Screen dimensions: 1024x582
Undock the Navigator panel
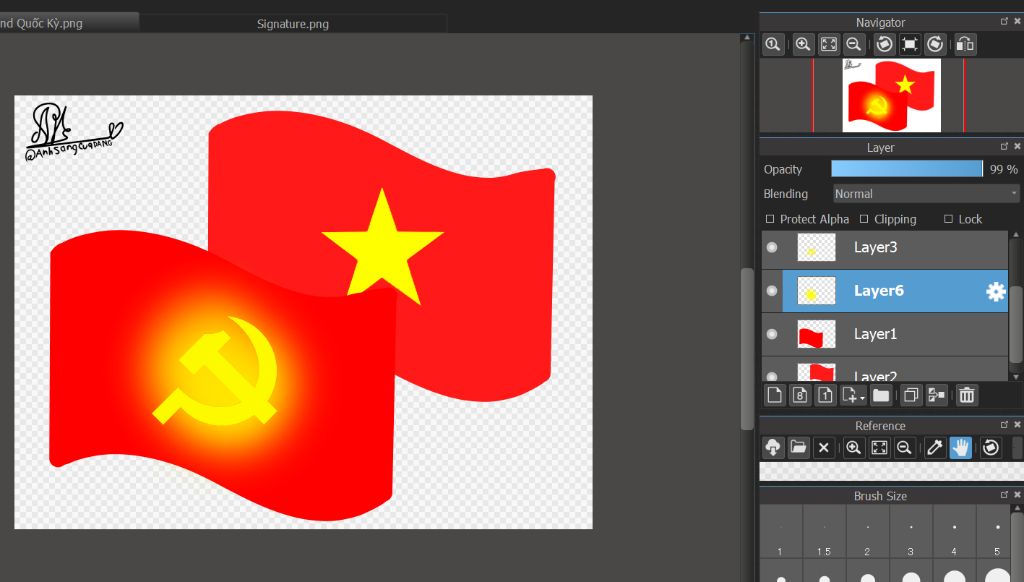tap(1004, 22)
